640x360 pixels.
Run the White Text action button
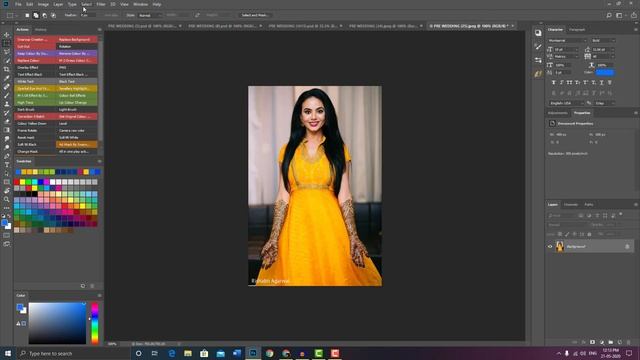tap(35, 82)
